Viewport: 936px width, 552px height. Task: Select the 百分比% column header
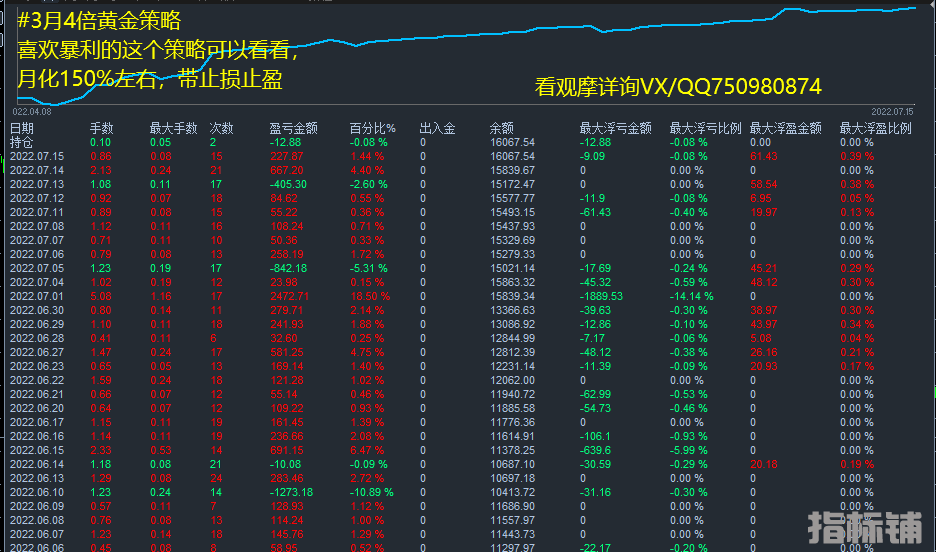pos(372,128)
